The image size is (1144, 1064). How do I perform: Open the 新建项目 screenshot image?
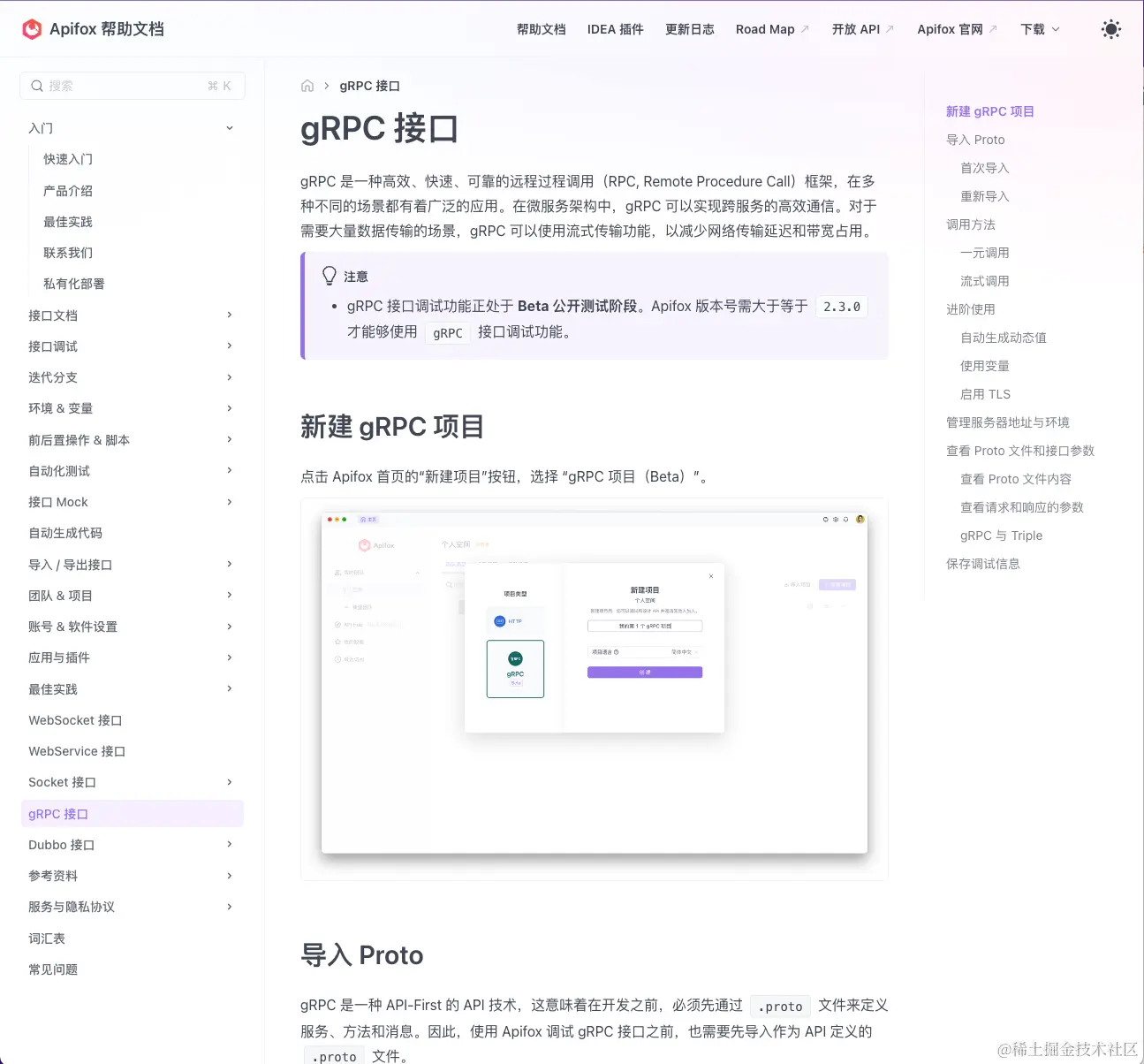coord(595,689)
